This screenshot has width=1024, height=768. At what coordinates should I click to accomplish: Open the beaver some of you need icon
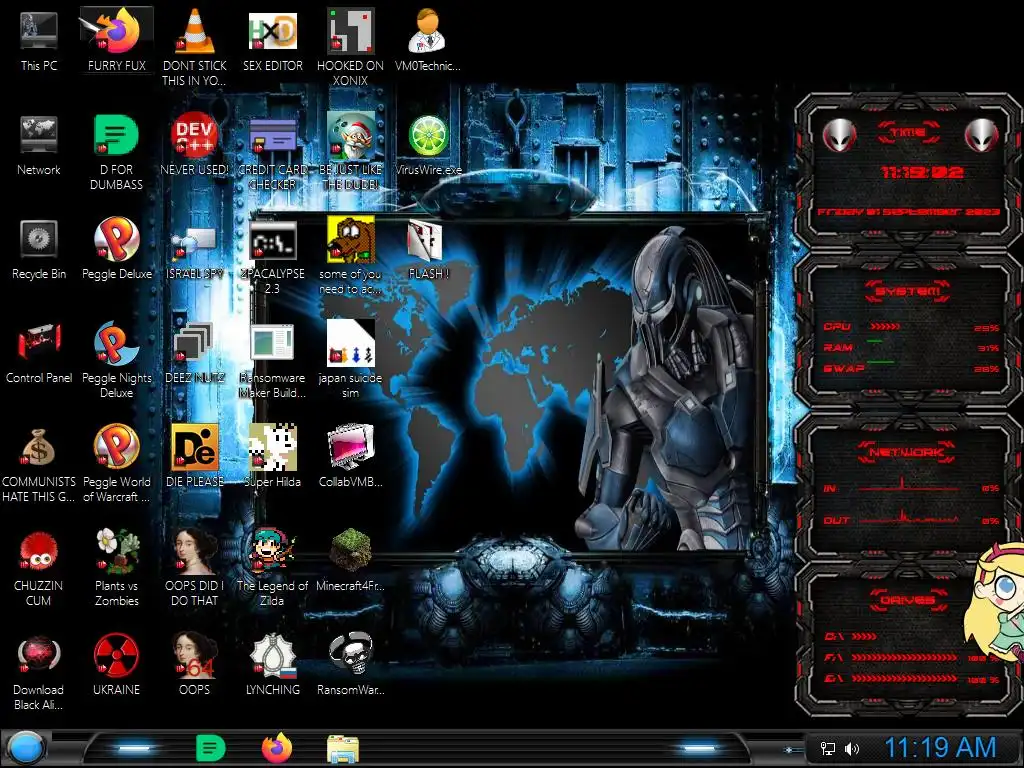[351, 239]
